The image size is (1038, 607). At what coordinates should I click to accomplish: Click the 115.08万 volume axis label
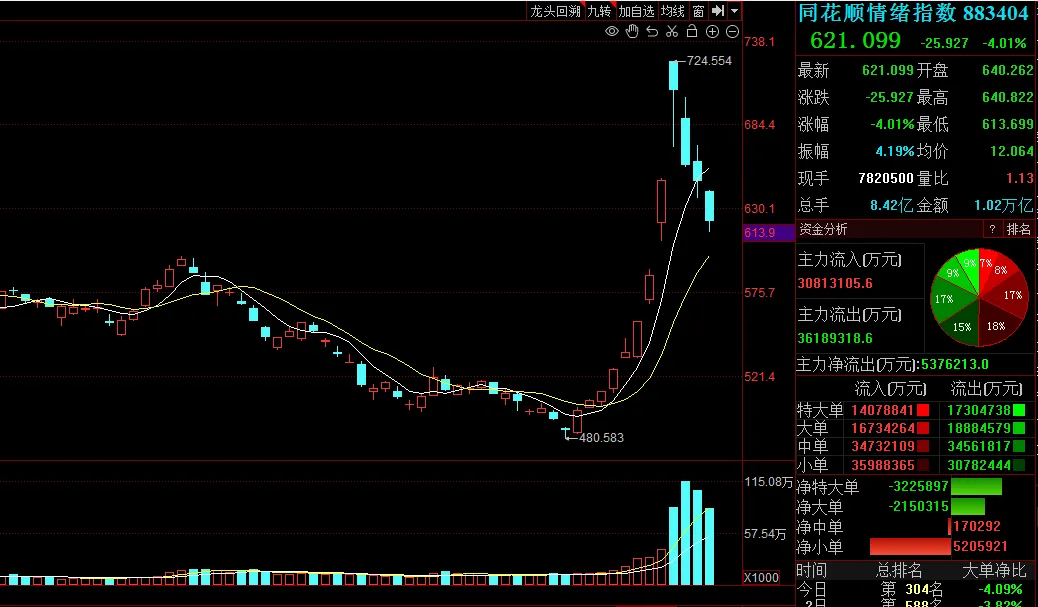[769, 482]
